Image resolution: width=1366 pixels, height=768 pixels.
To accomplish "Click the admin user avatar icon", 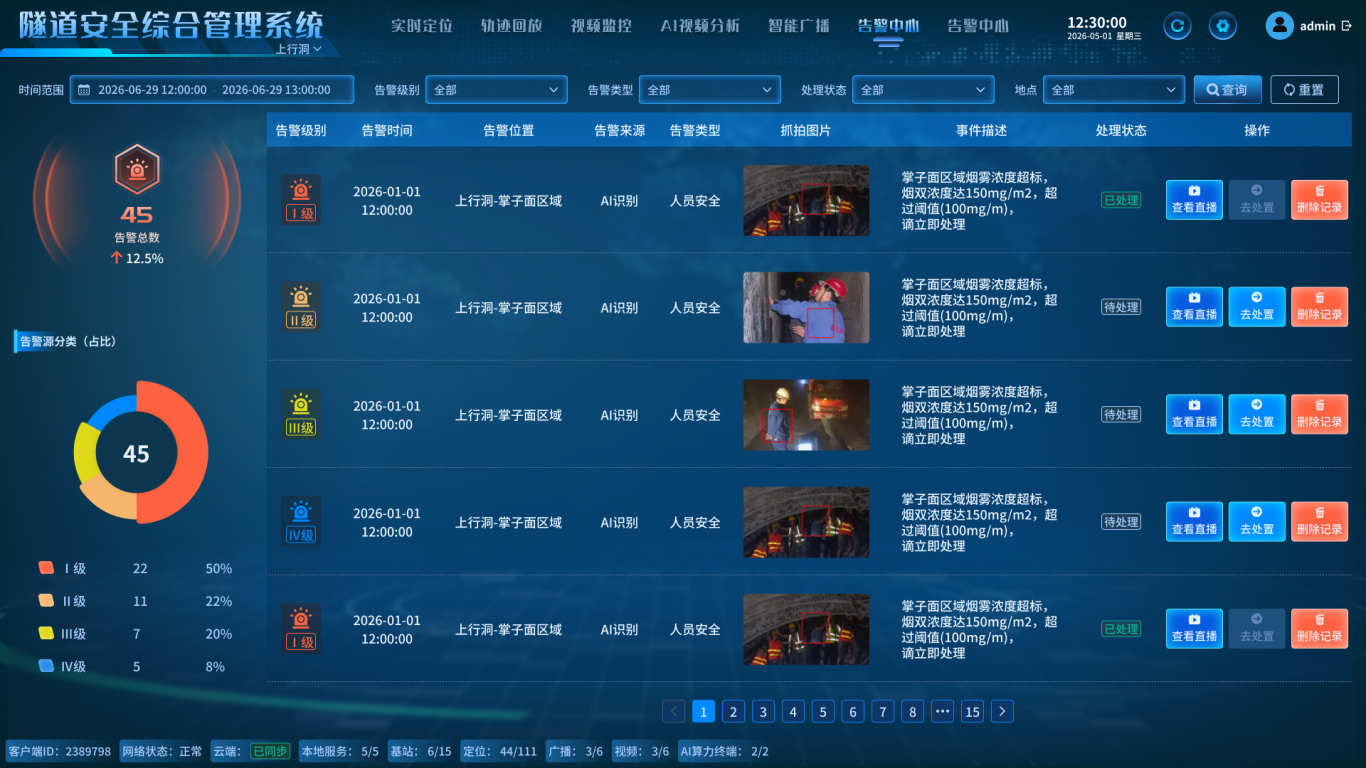I will [1279, 26].
